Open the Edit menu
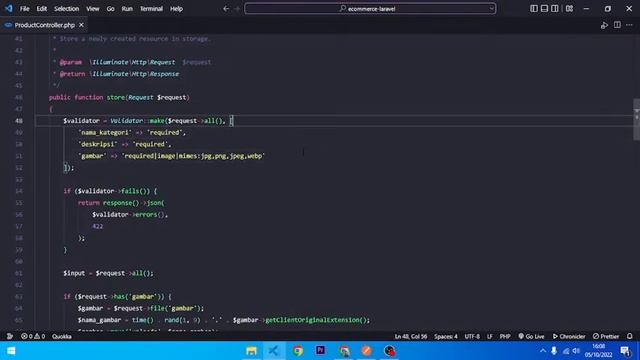This screenshot has height=360, width=640. [x=42, y=9]
